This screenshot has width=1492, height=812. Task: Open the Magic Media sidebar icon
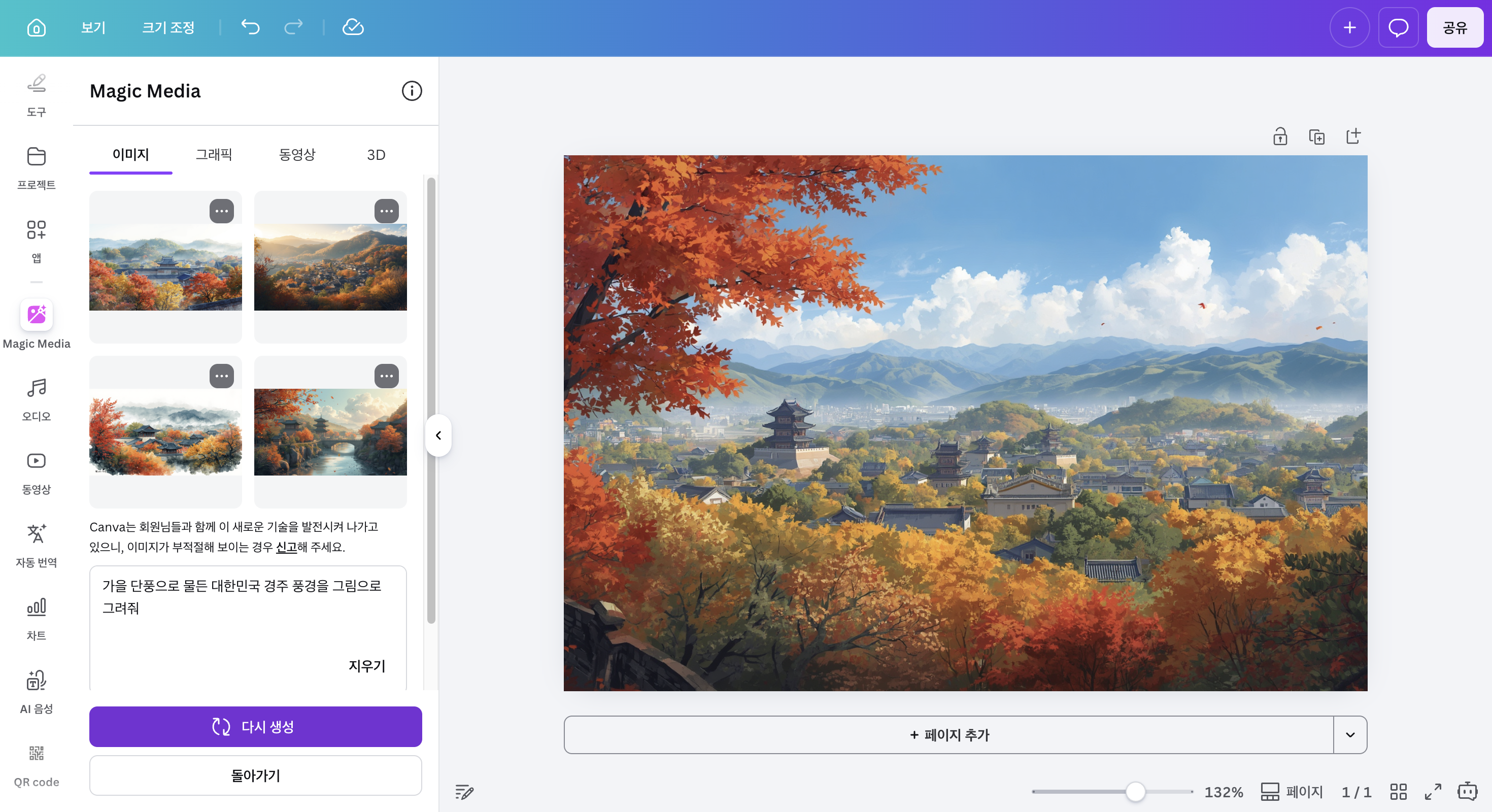click(x=36, y=315)
